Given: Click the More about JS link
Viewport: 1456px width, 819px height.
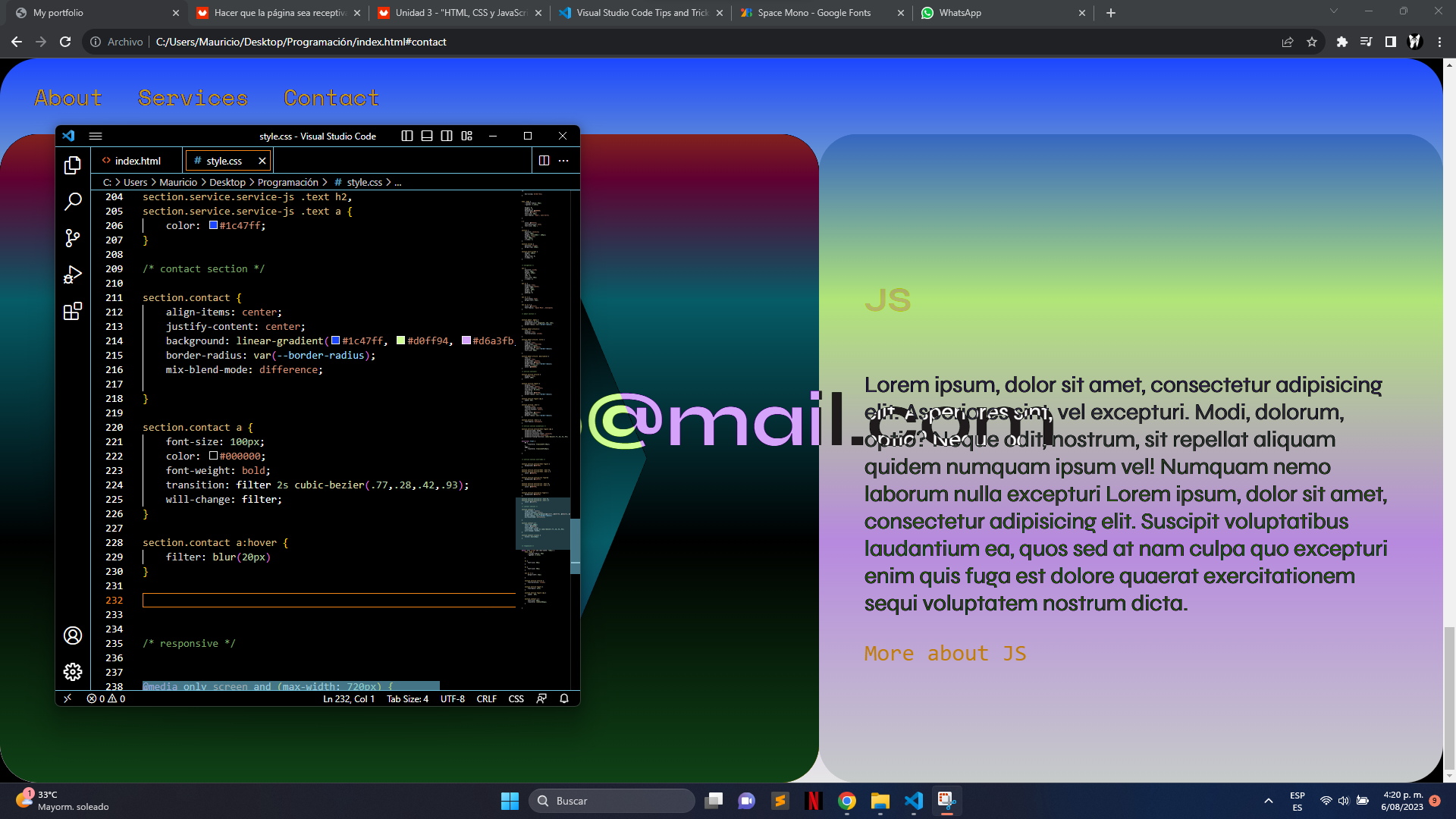Looking at the screenshot, I should [945, 654].
